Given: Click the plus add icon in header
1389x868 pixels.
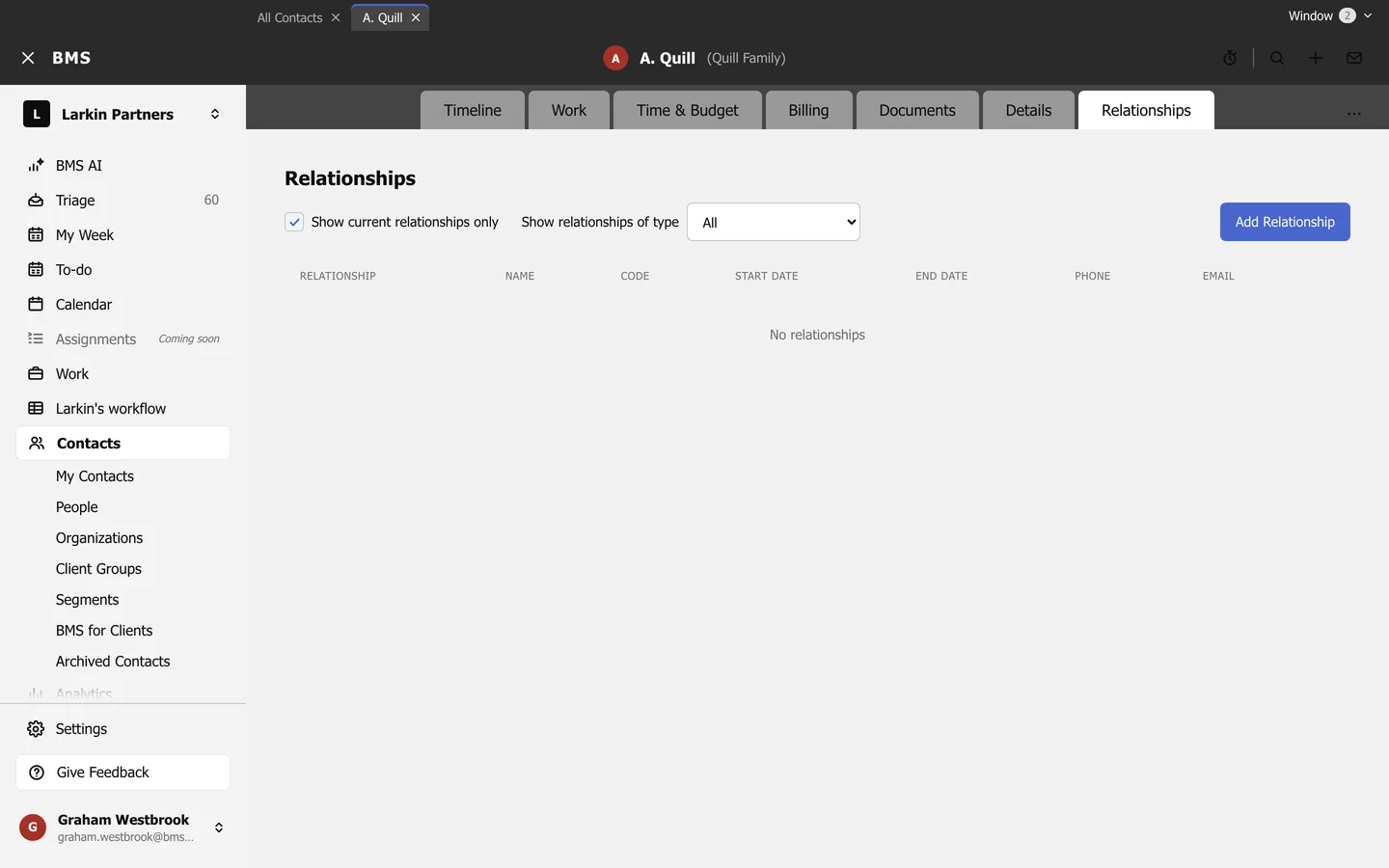Looking at the screenshot, I should 1316,58.
